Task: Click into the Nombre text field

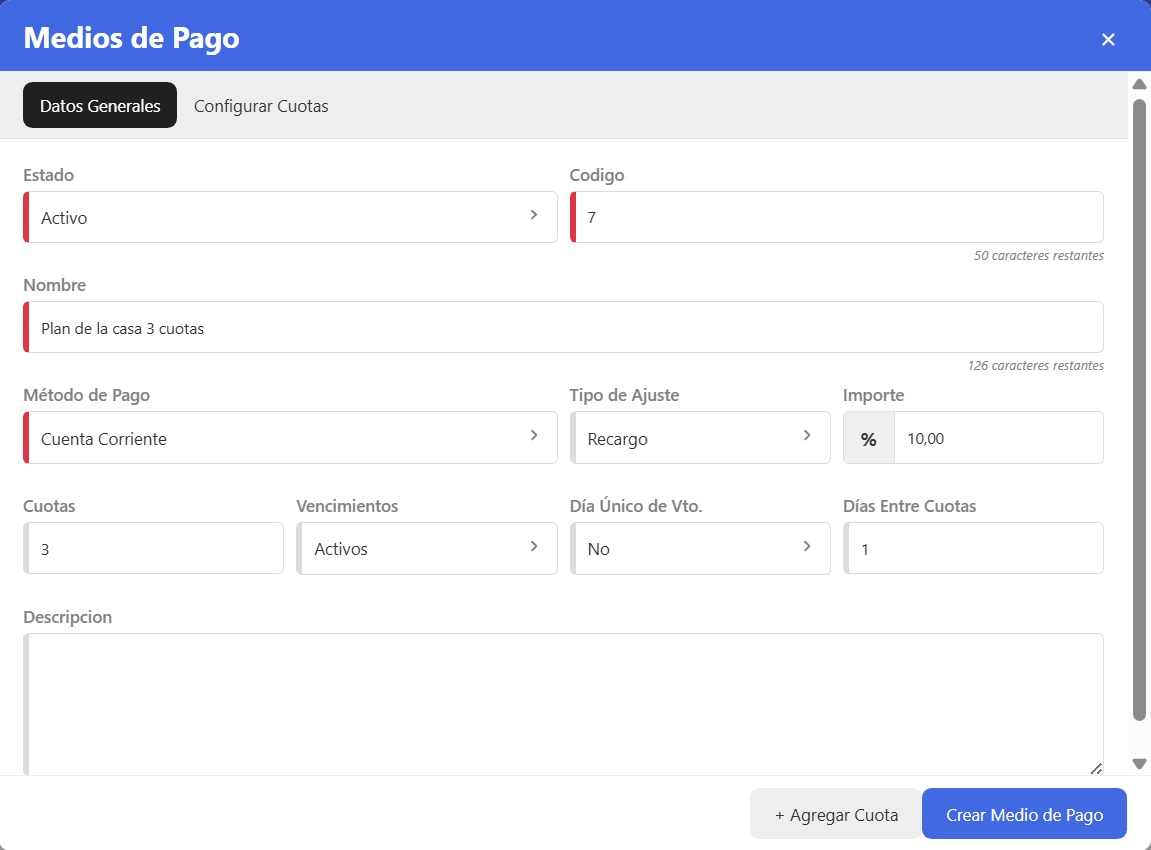Action: (x=565, y=328)
